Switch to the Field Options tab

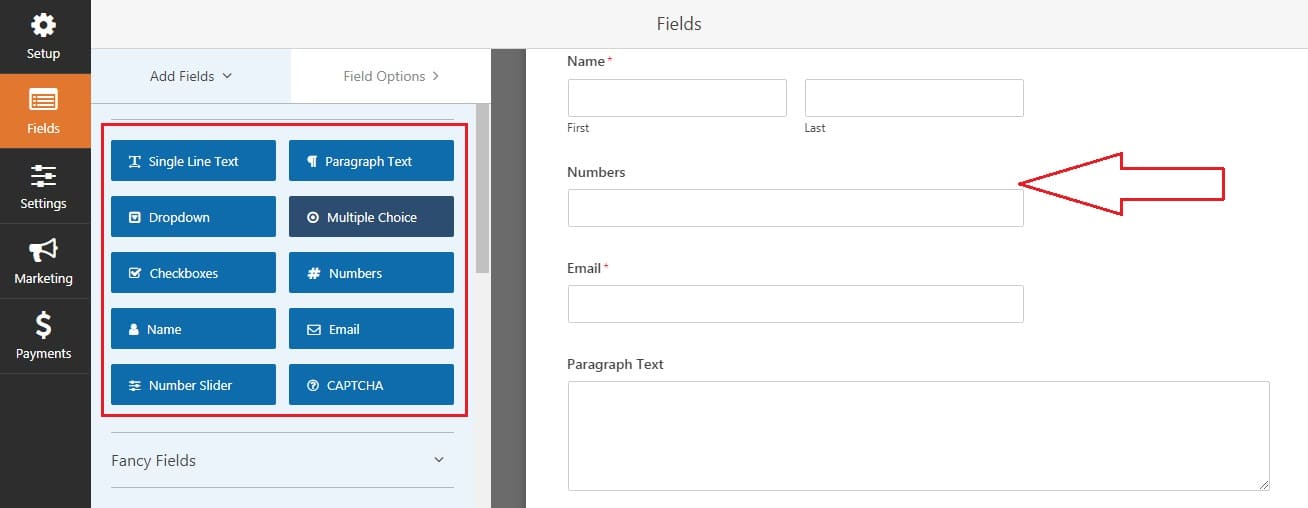[391, 76]
